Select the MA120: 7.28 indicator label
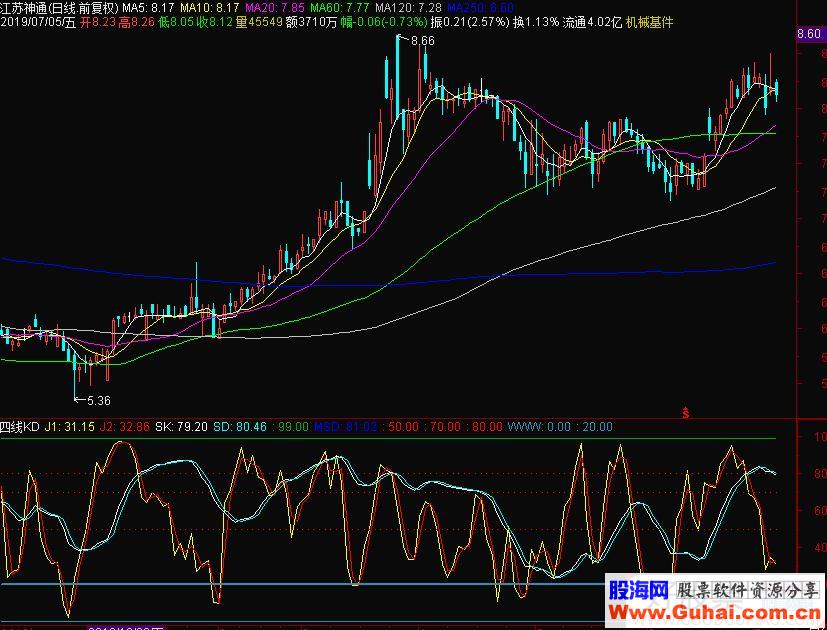 click(408, 8)
